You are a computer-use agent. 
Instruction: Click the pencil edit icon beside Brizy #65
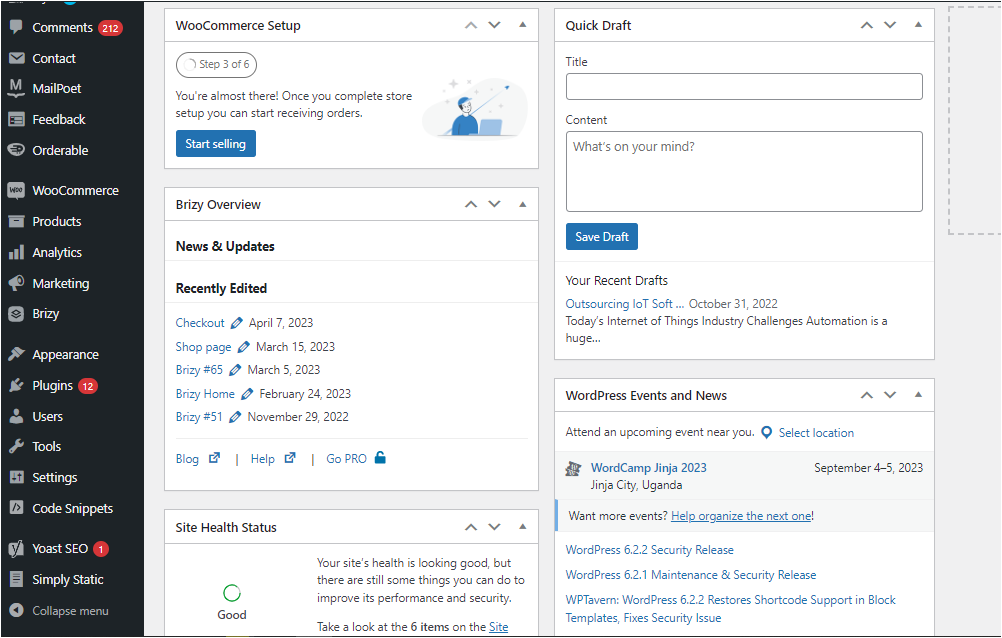pyautogui.click(x=235, y=370)
